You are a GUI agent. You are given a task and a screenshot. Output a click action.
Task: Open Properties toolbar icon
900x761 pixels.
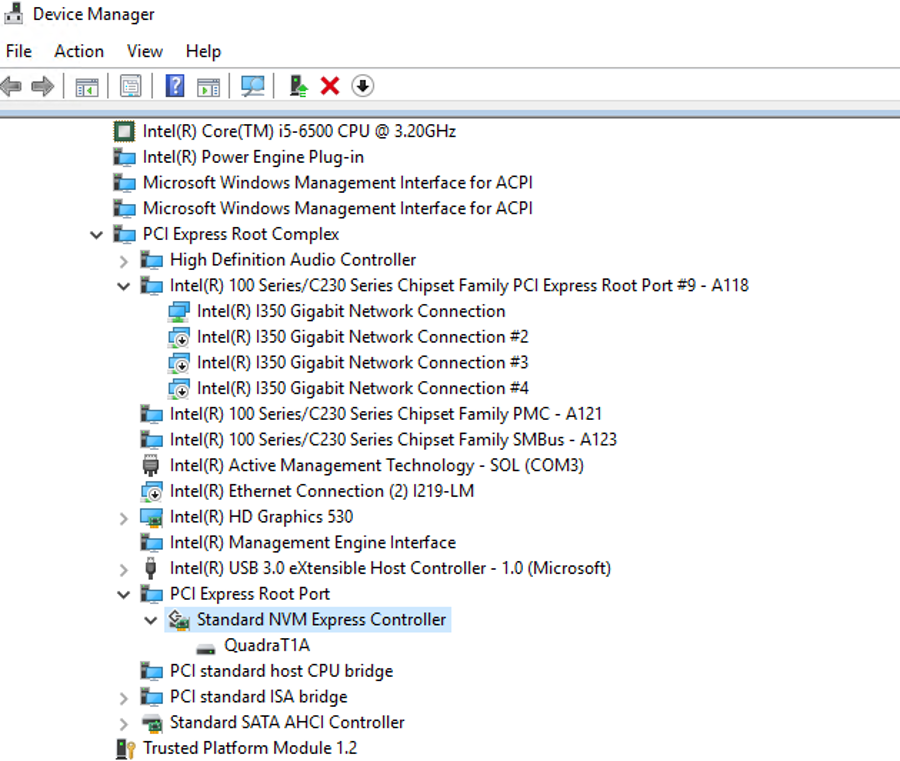[131, 87]
